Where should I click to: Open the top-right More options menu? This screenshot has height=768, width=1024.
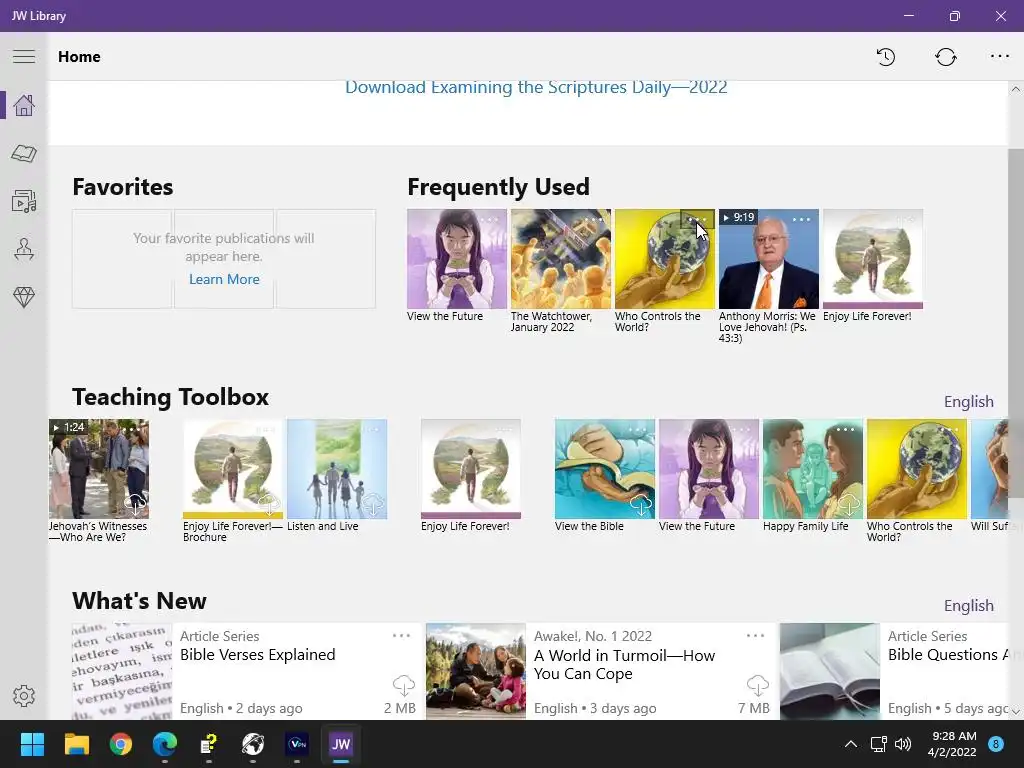click(x=1000, y=57)
